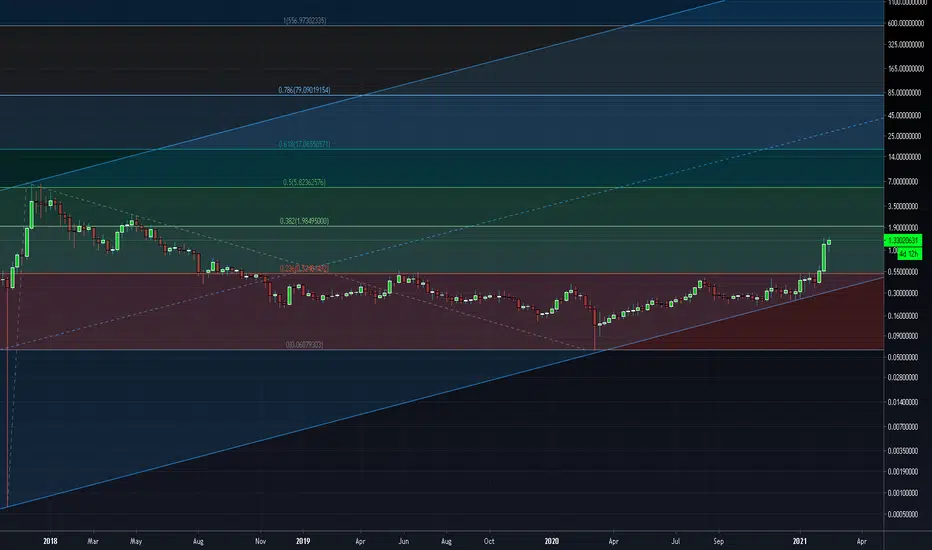Click the 85.00000000 price scale label

(904, 93)
